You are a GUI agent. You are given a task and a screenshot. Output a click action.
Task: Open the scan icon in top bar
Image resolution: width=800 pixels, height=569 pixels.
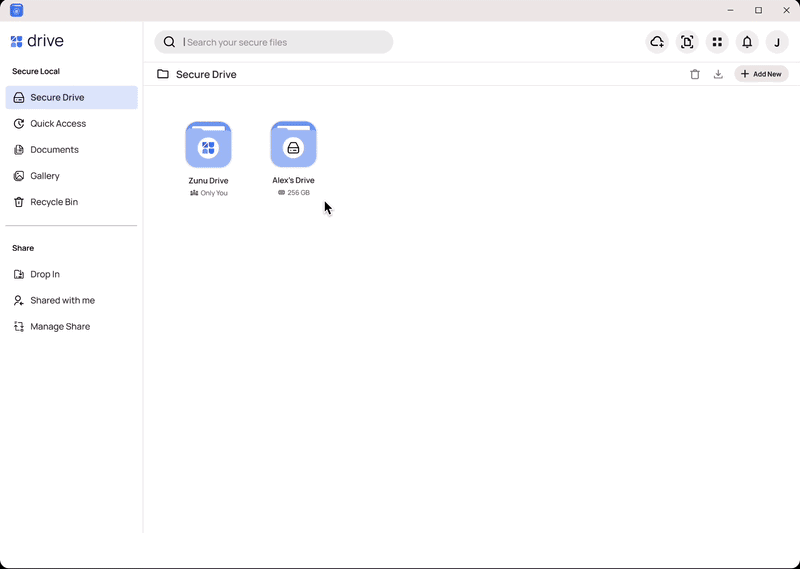click(687, 42)
